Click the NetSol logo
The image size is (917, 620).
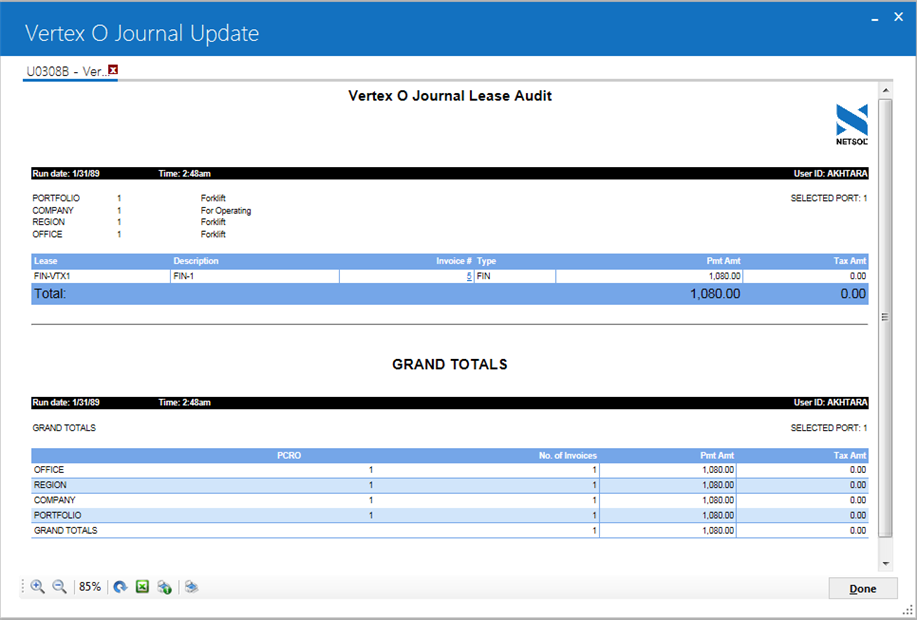(x=852, y=124)
